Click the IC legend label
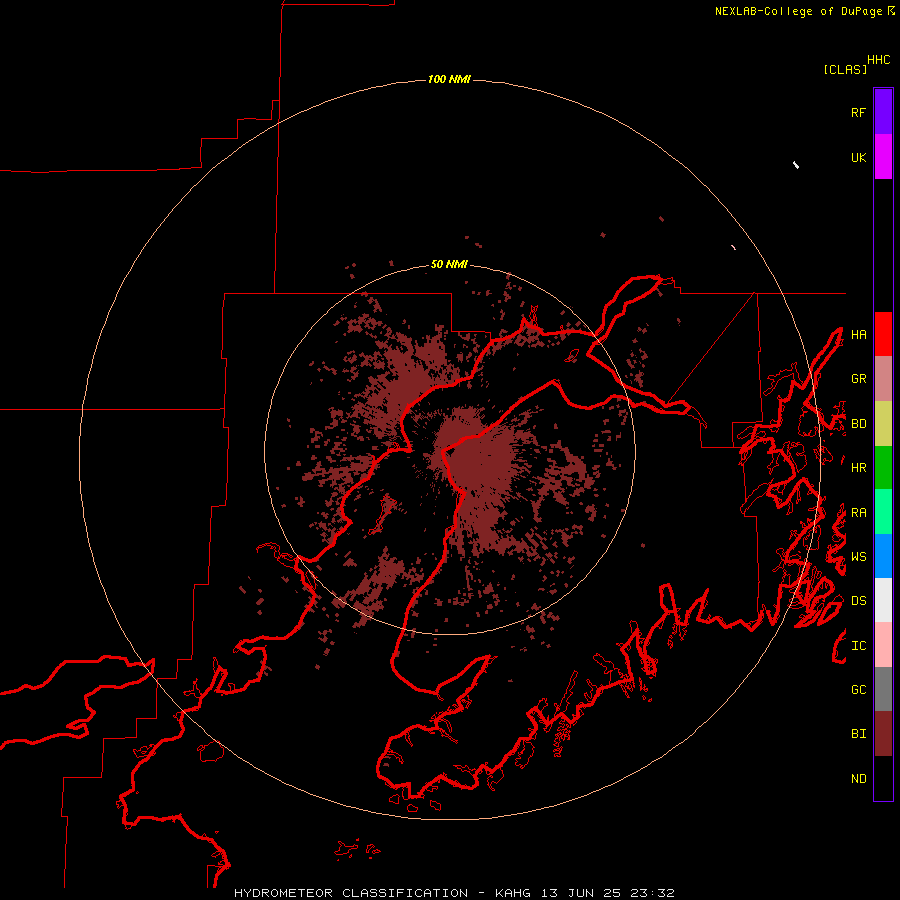 [x=858, y=646]
